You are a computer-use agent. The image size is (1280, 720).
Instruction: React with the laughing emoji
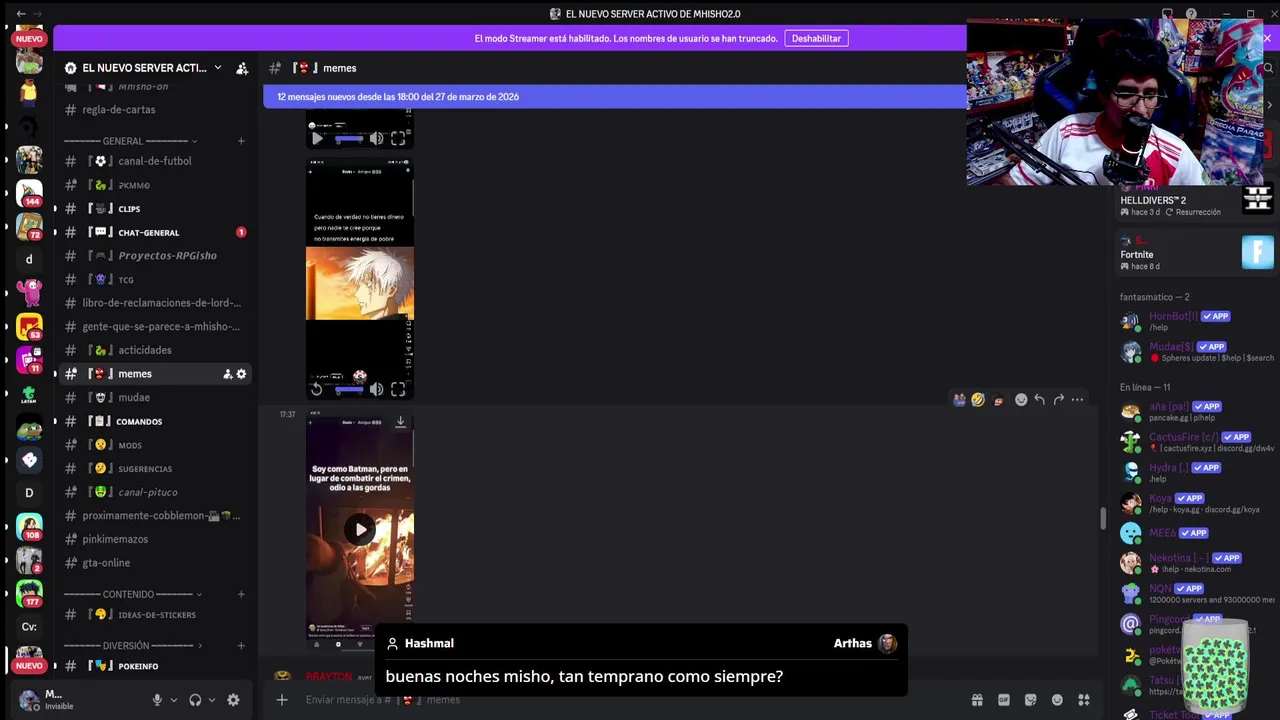pyautogui.click(x=978, y=400)
